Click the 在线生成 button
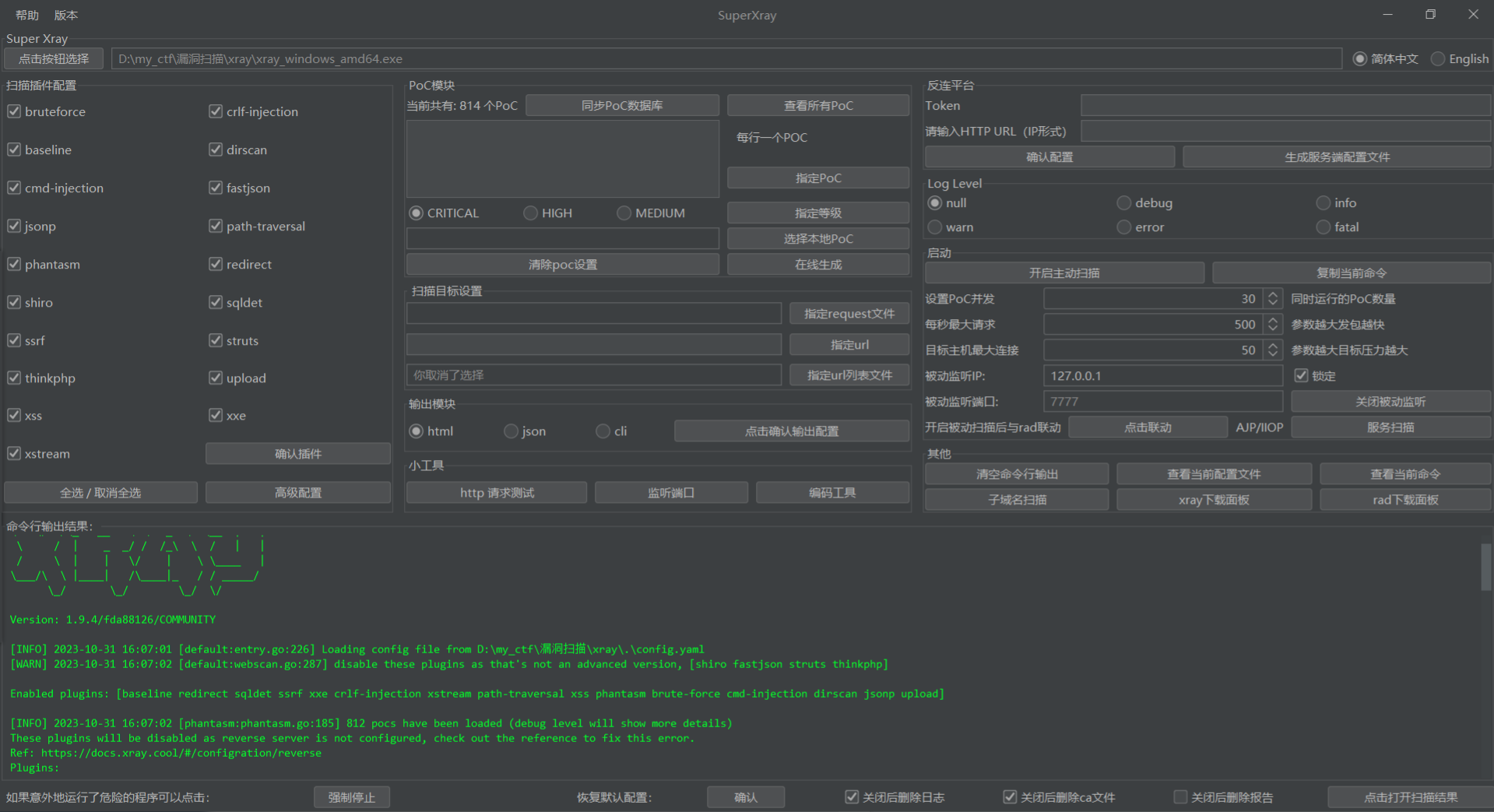This screenshot has width=1494, height=812. pyautogui.click(x=818, y=265)
